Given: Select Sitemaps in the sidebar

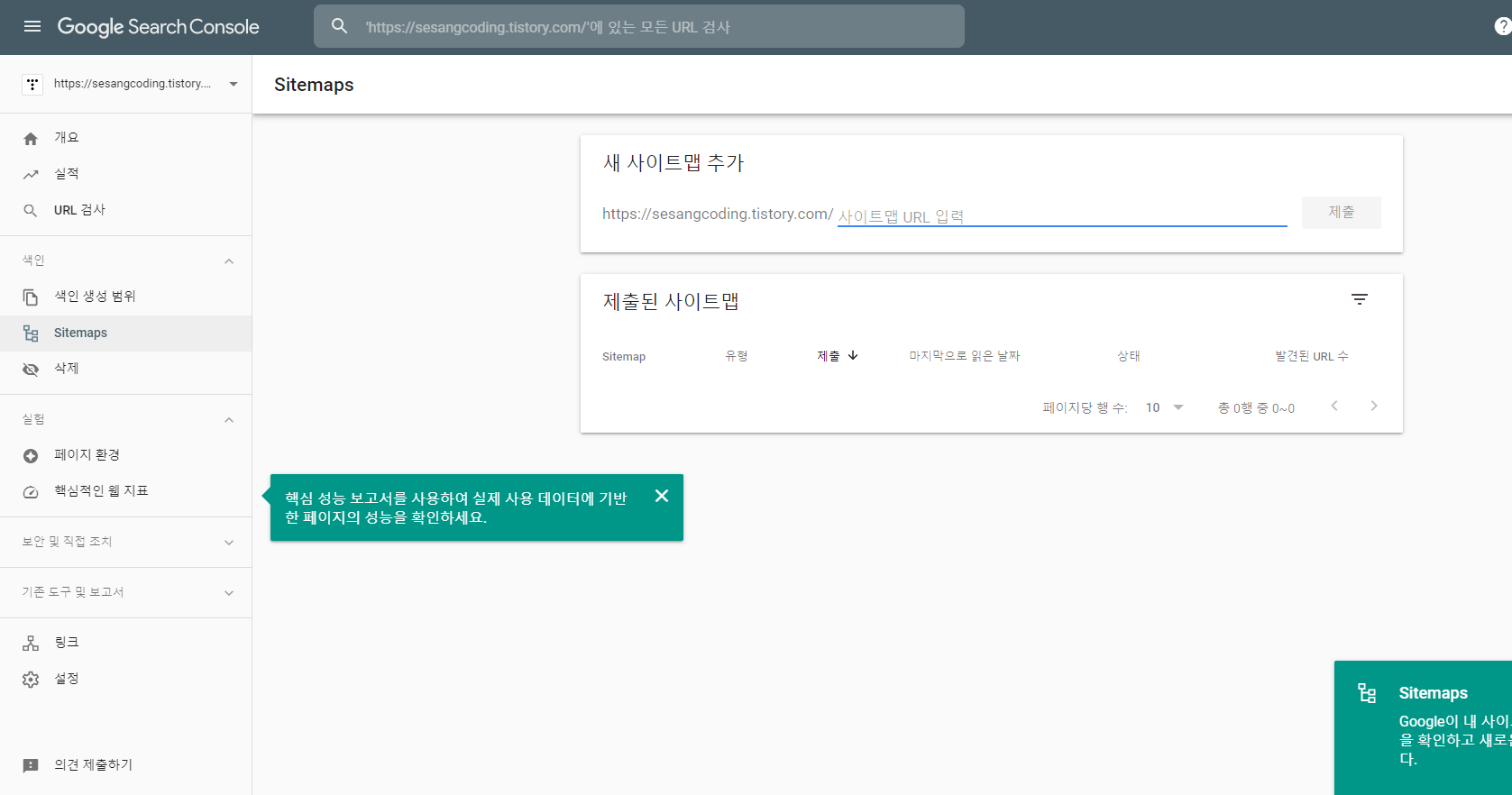Looking at the screenshot, I should point(125,333).
